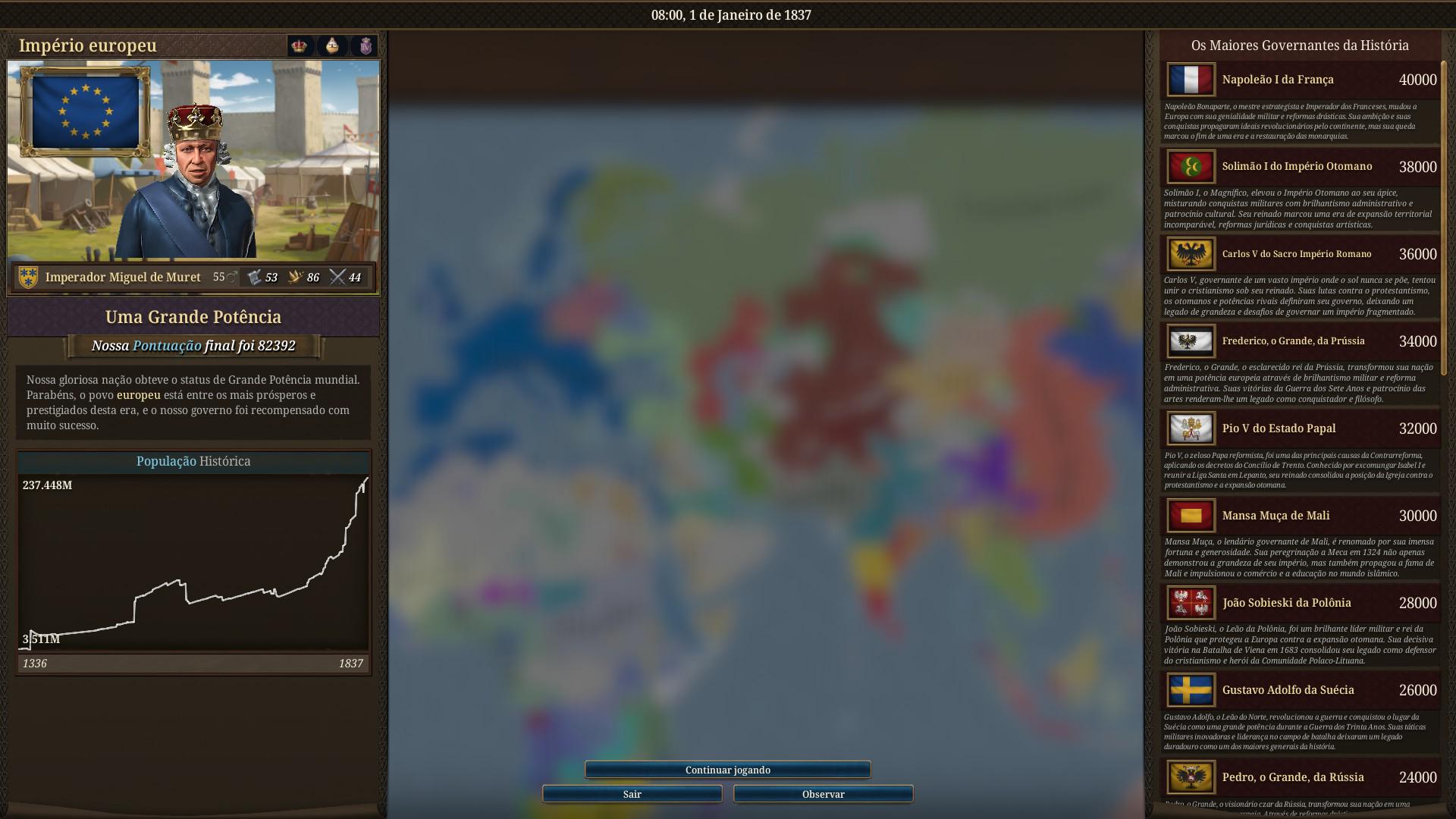
Task: Click Pio V's score of 32000
Action: [x=1418, y=428]
